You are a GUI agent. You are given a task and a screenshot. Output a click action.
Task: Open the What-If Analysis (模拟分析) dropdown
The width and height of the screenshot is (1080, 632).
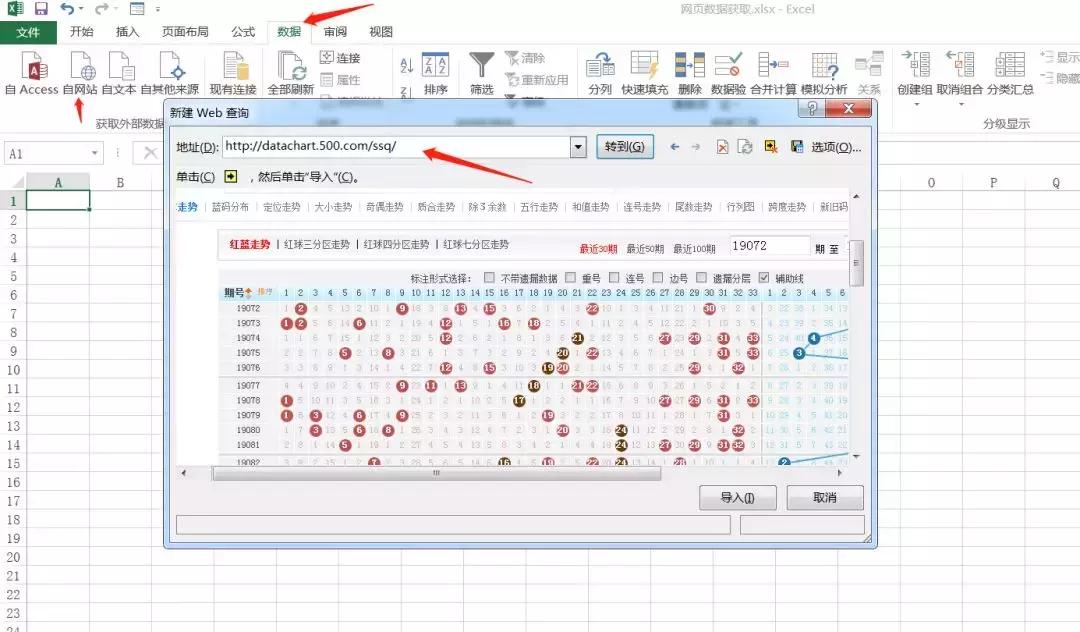[824, 72]
